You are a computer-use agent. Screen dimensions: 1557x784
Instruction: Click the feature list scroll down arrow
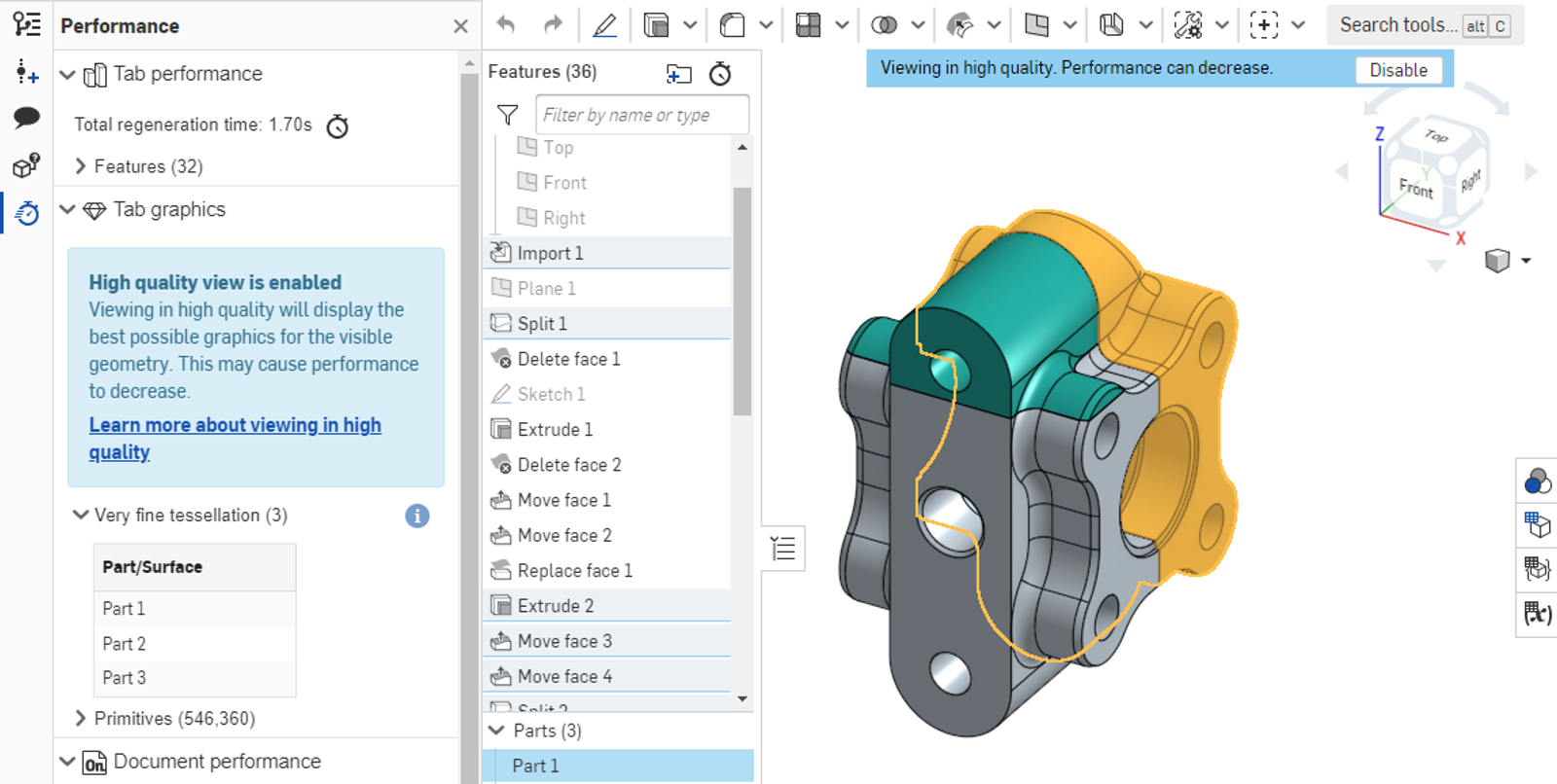(742, 698)
